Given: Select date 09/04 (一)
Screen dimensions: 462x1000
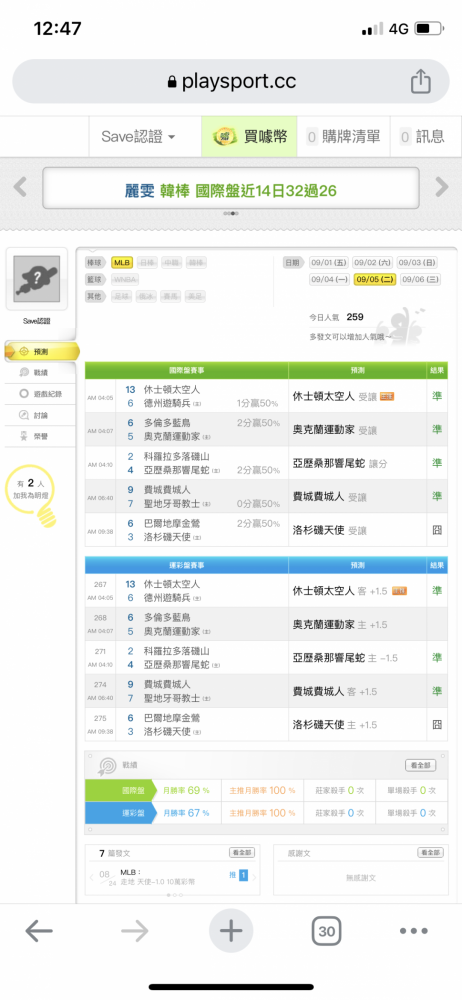Looking at the screenshot, I should pyautogui.click(x=329, y=279).
